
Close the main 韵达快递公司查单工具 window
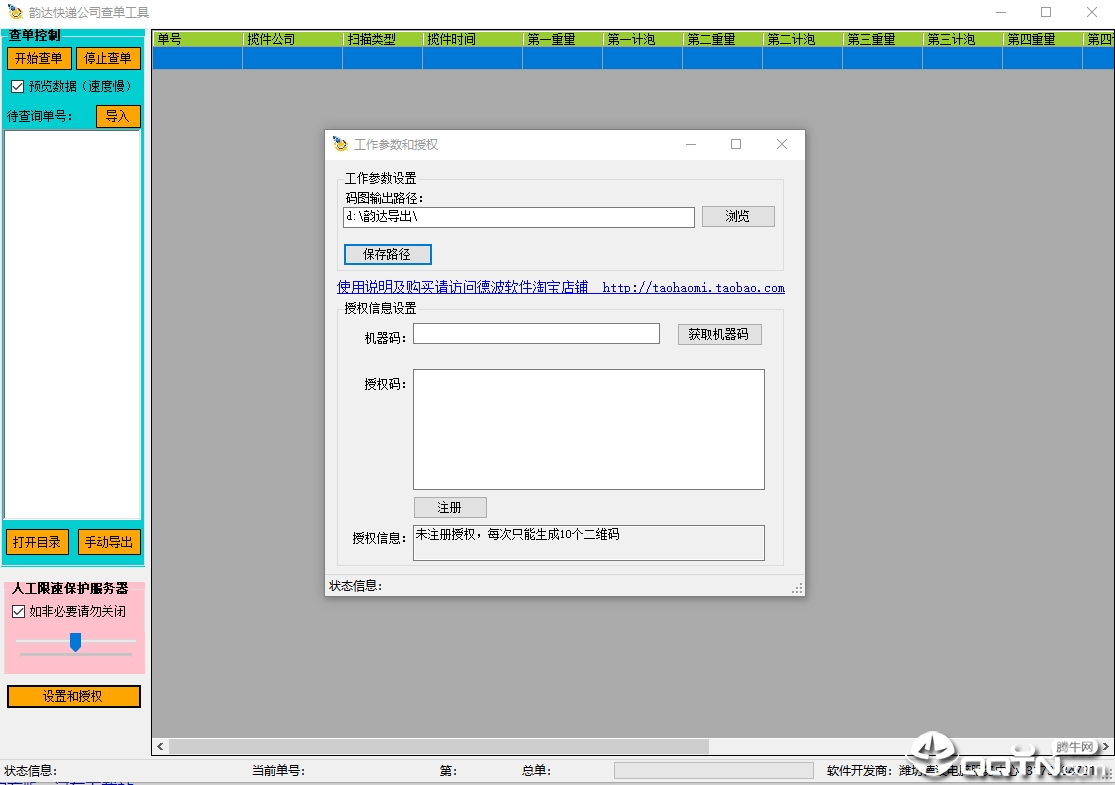(1092, 12)
